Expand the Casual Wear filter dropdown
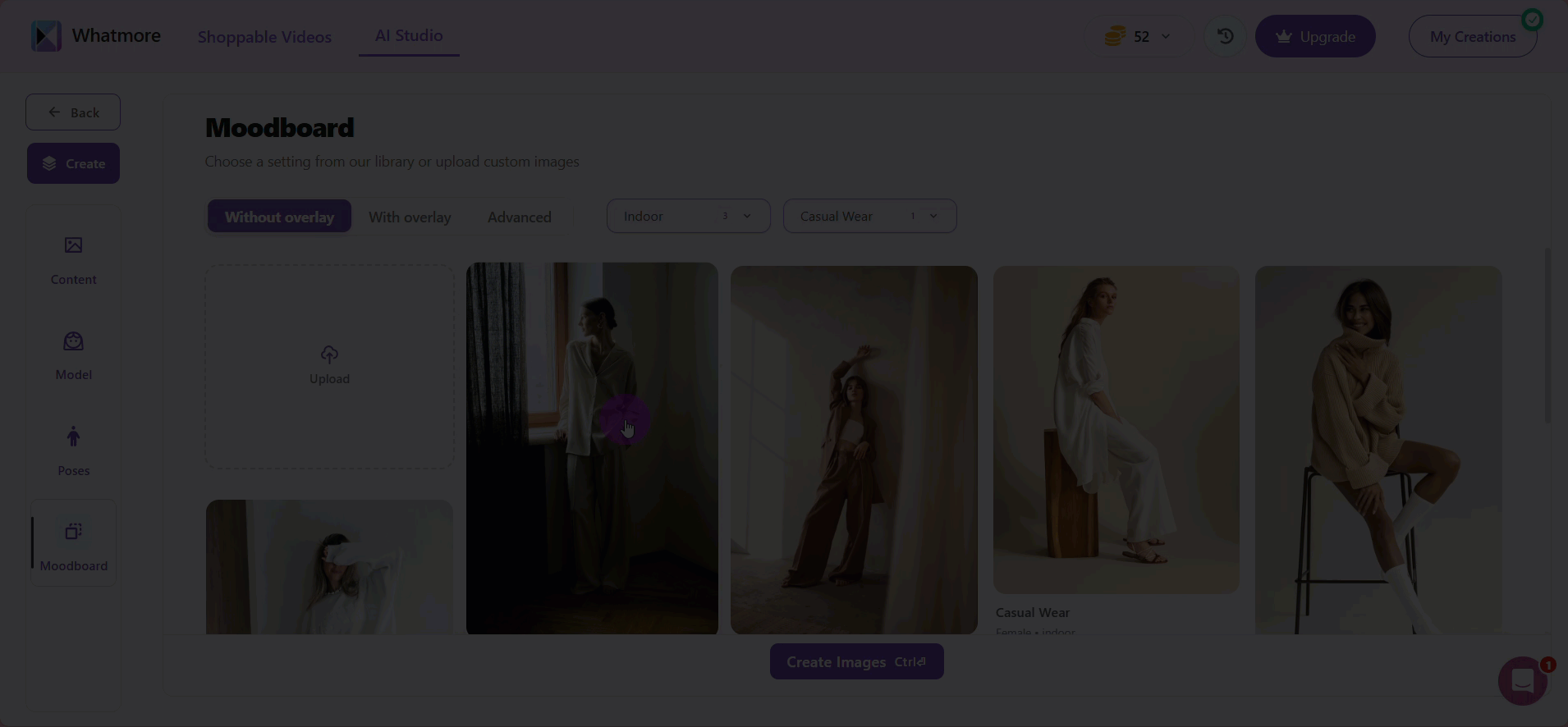The width and height of the screenshot is (1568, 727). click(x=869, y=216)
